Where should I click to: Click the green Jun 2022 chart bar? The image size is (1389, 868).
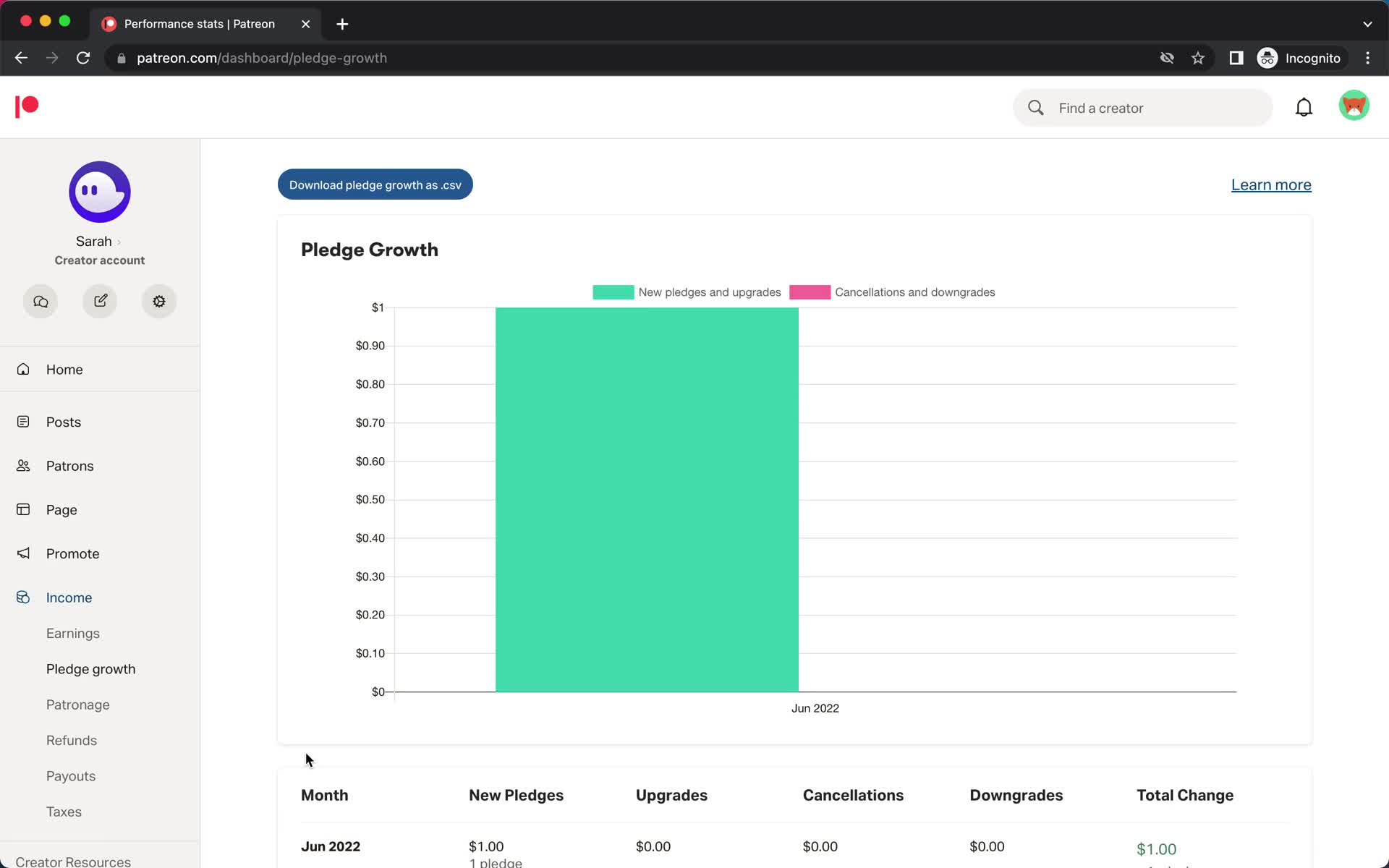(647, 499)
